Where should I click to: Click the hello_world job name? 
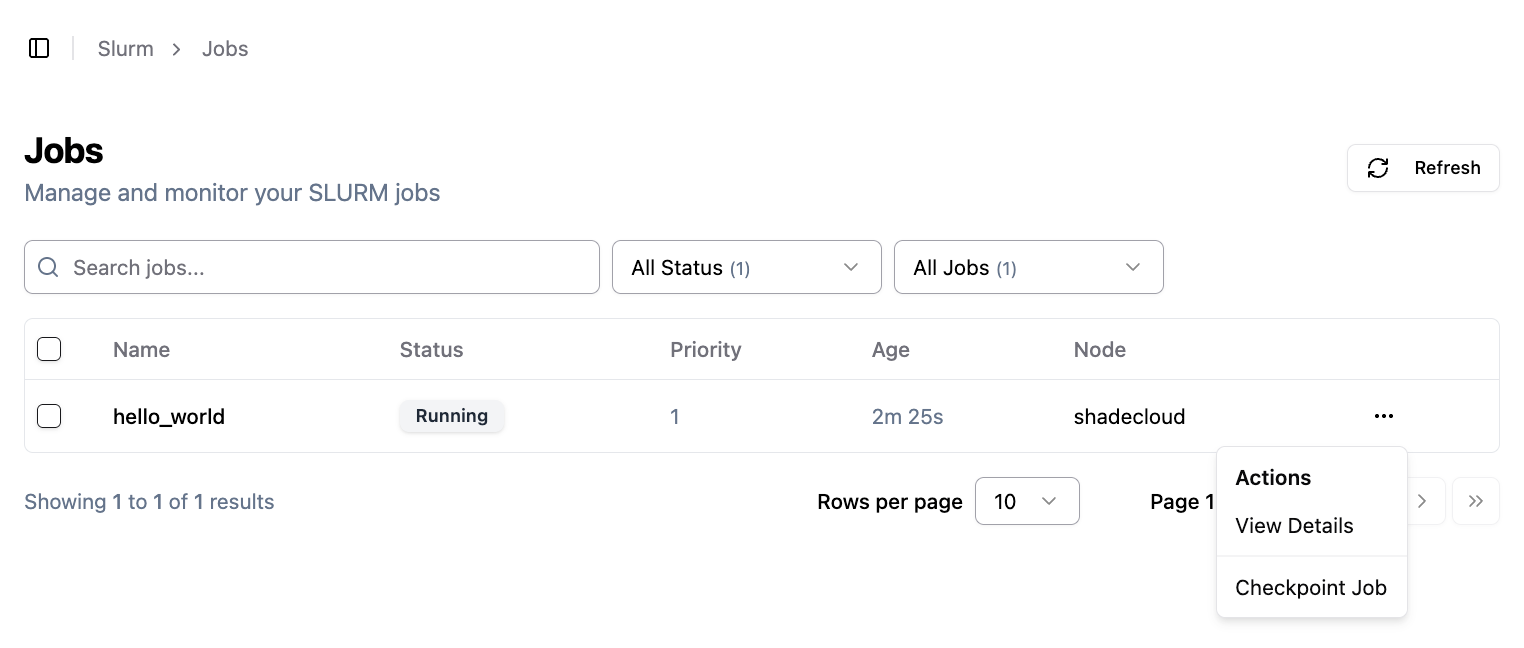click(x=169, y=417)
